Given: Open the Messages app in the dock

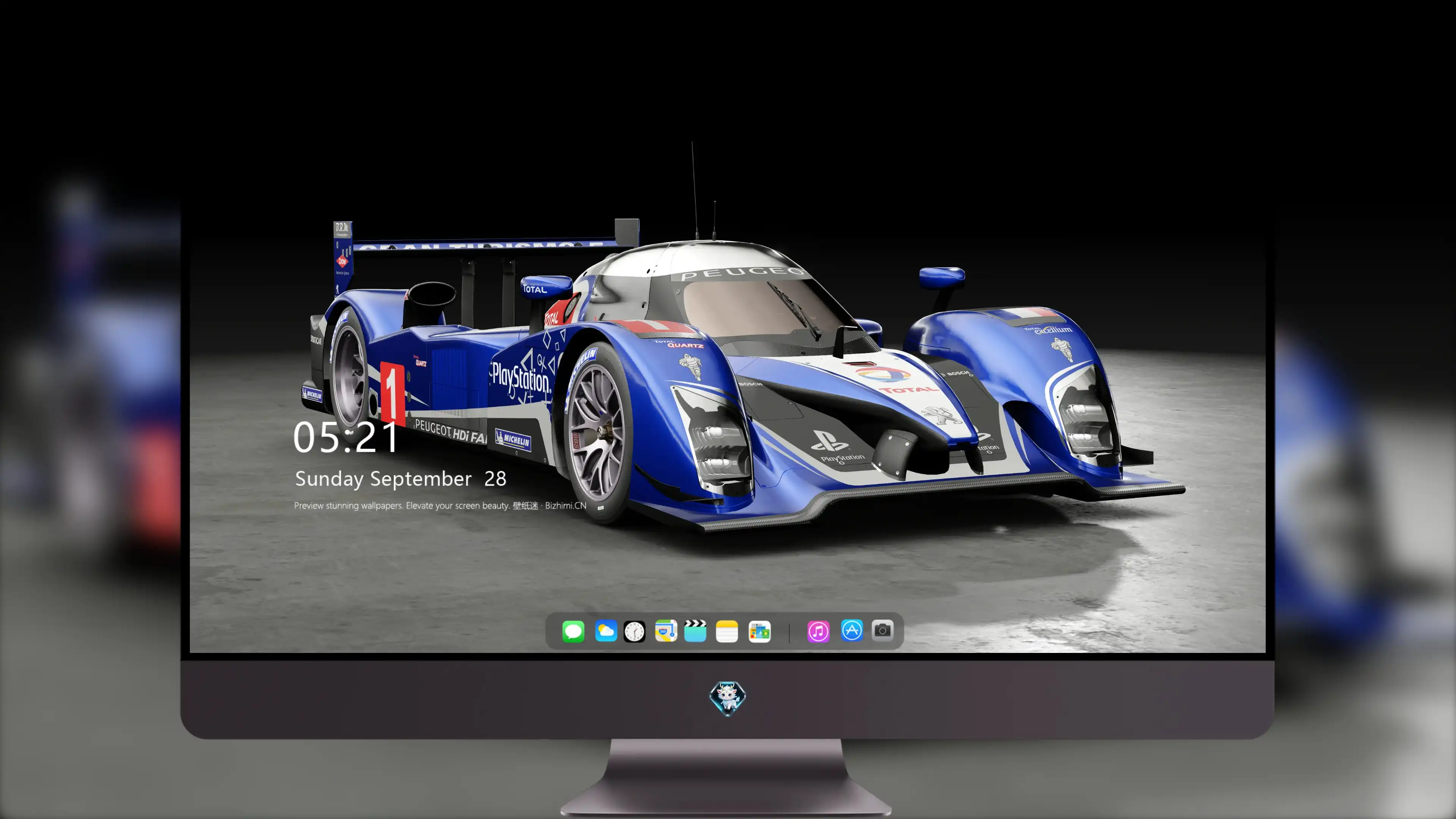Looking at the screenshot, I should 573,631.
